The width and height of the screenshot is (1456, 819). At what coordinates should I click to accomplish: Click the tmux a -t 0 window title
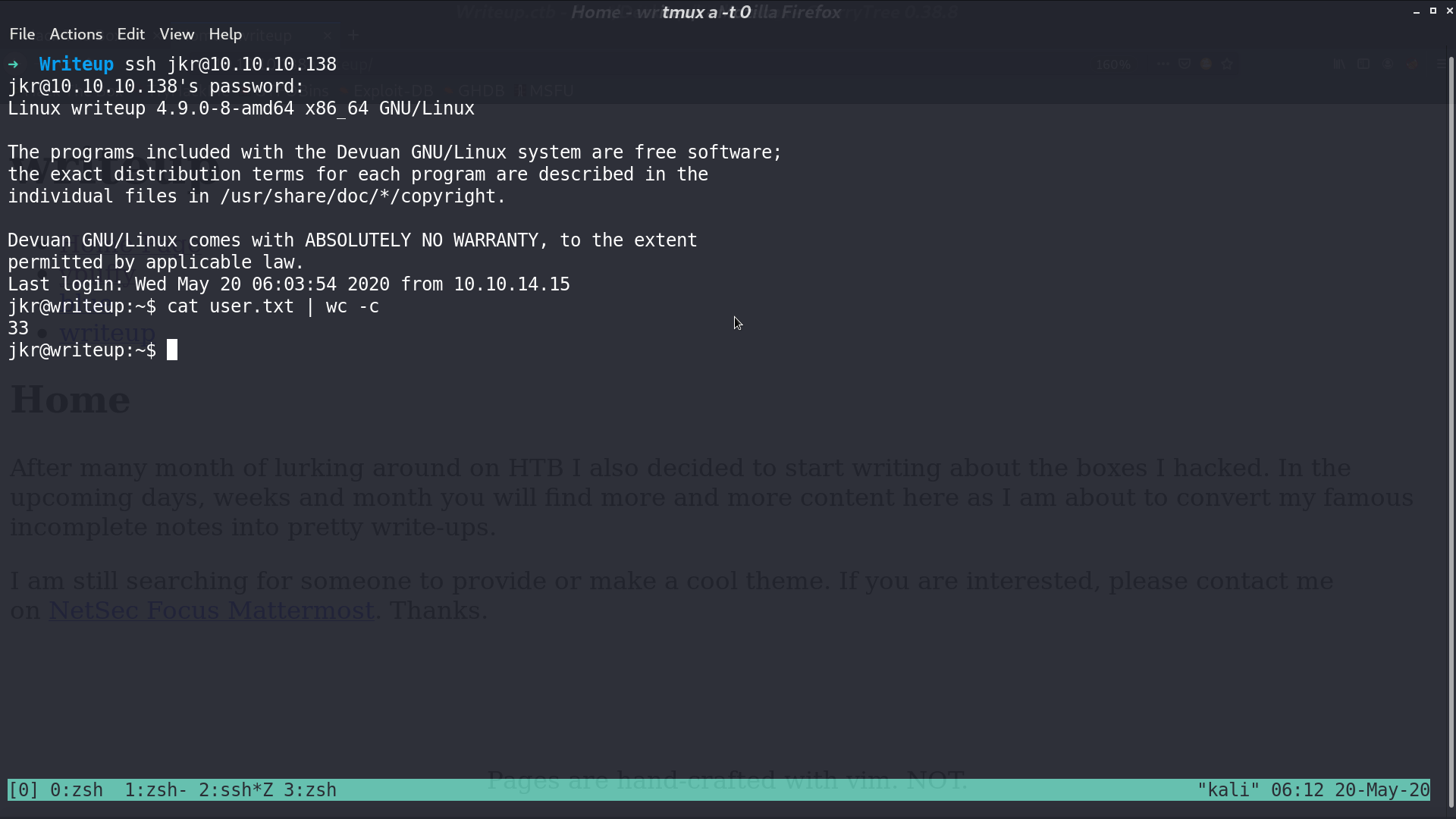706,12
